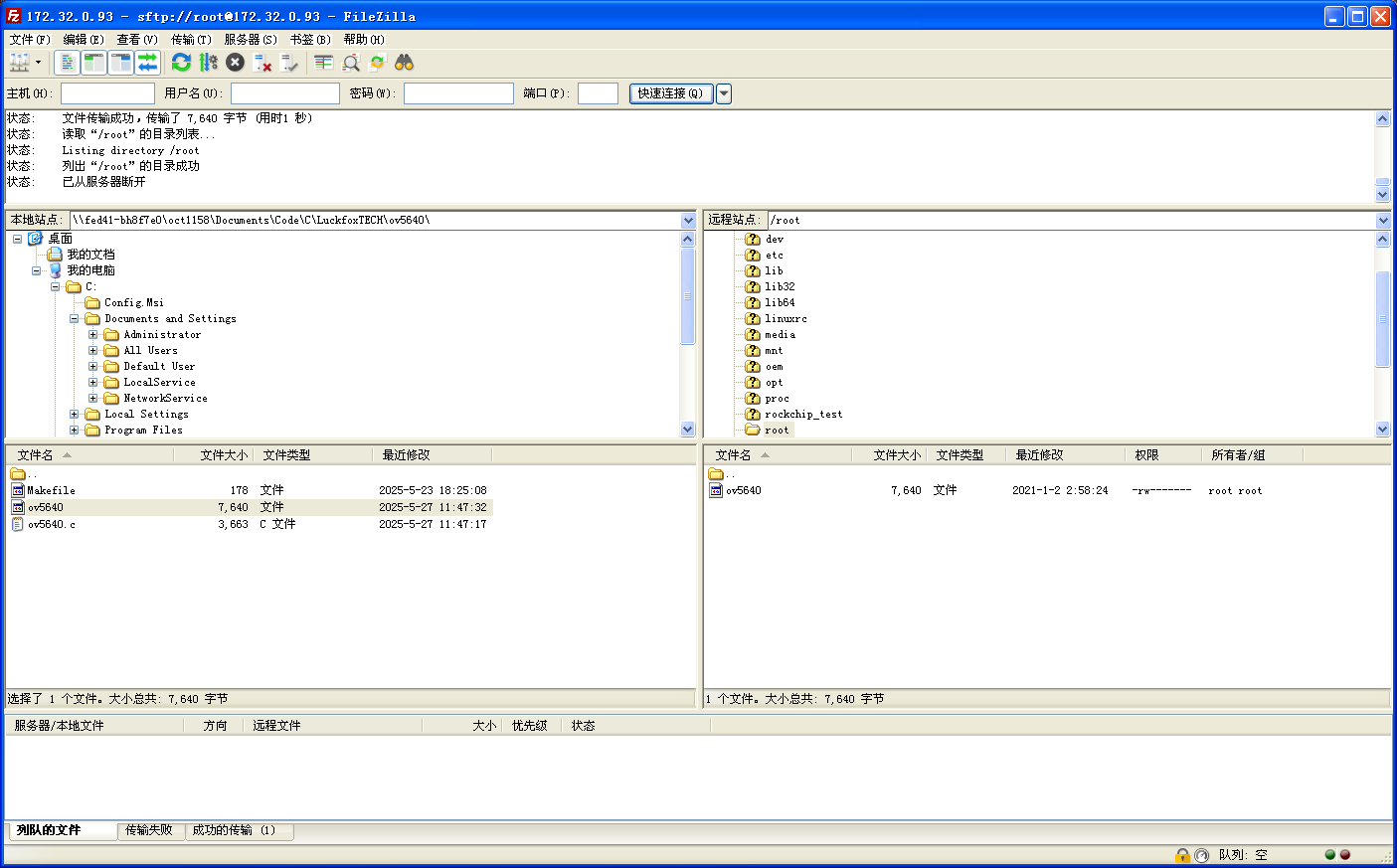Switch to 传输失败 tab

149,830
